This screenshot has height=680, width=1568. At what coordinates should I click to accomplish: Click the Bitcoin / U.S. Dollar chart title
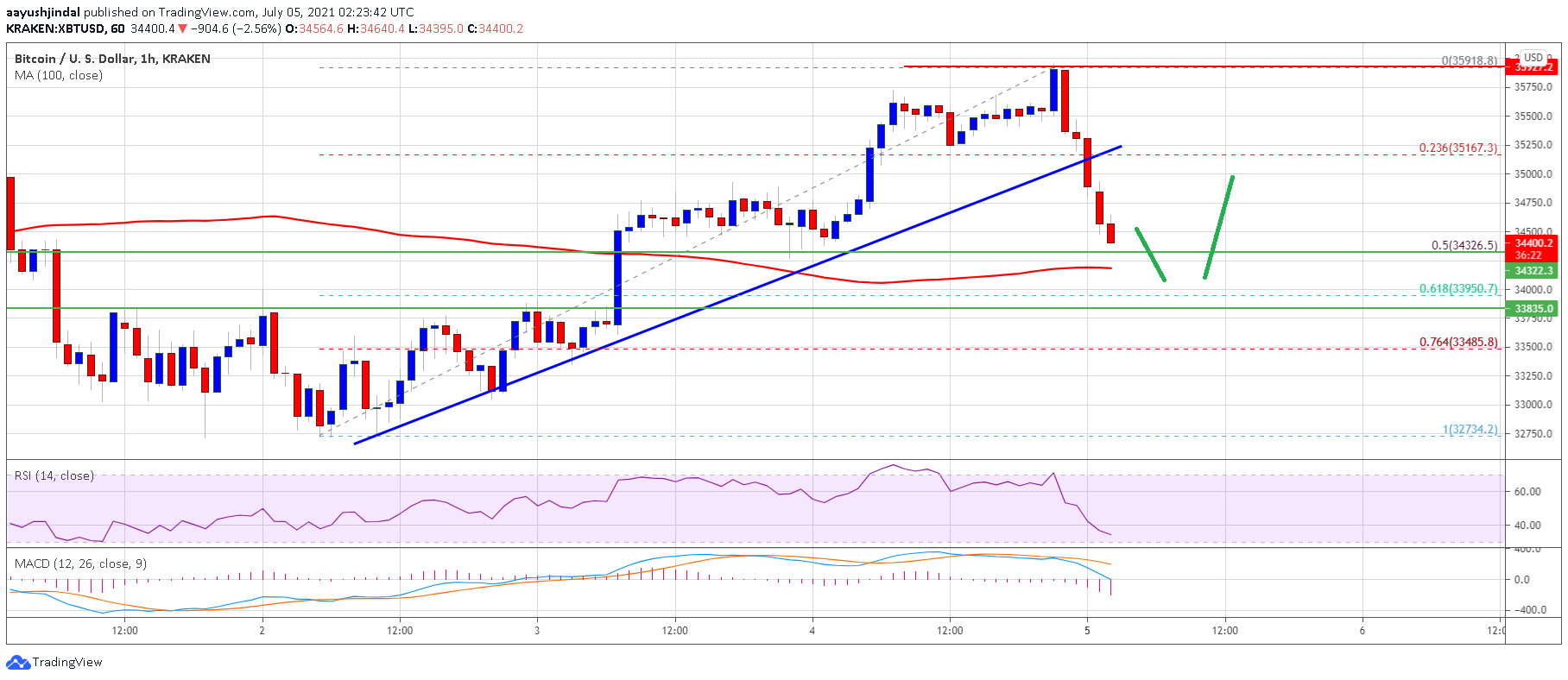point(112,59)
